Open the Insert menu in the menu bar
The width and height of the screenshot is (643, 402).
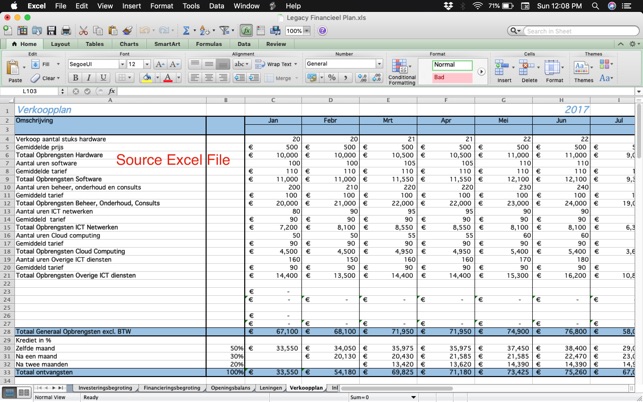pyautogui.click(x=131, y=6)
